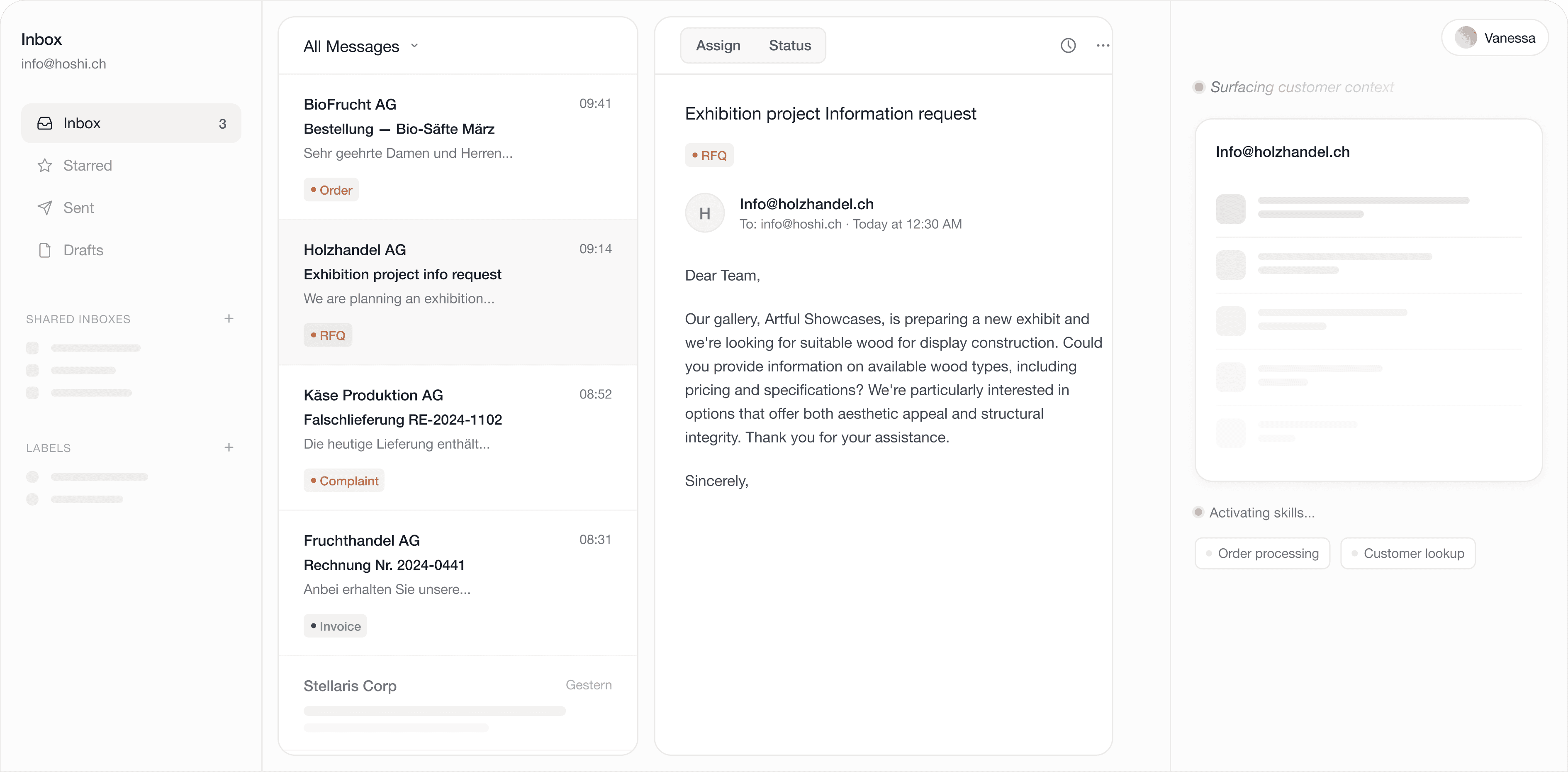Viewport: 1568px width, 772px height.
Task: Add a new label with plus icon
Action: 229,447
